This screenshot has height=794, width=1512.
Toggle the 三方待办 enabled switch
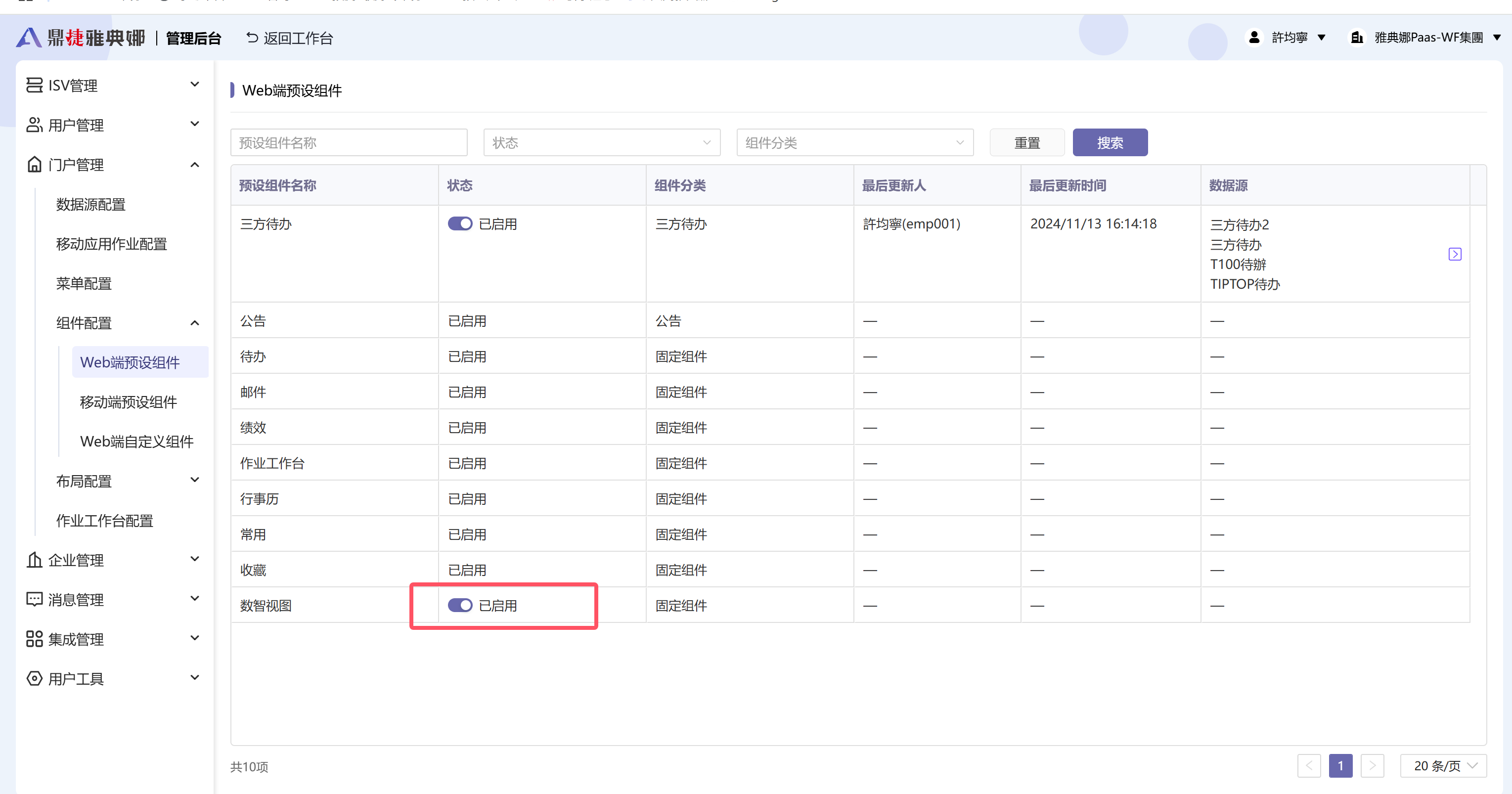(x=460, y=224)
